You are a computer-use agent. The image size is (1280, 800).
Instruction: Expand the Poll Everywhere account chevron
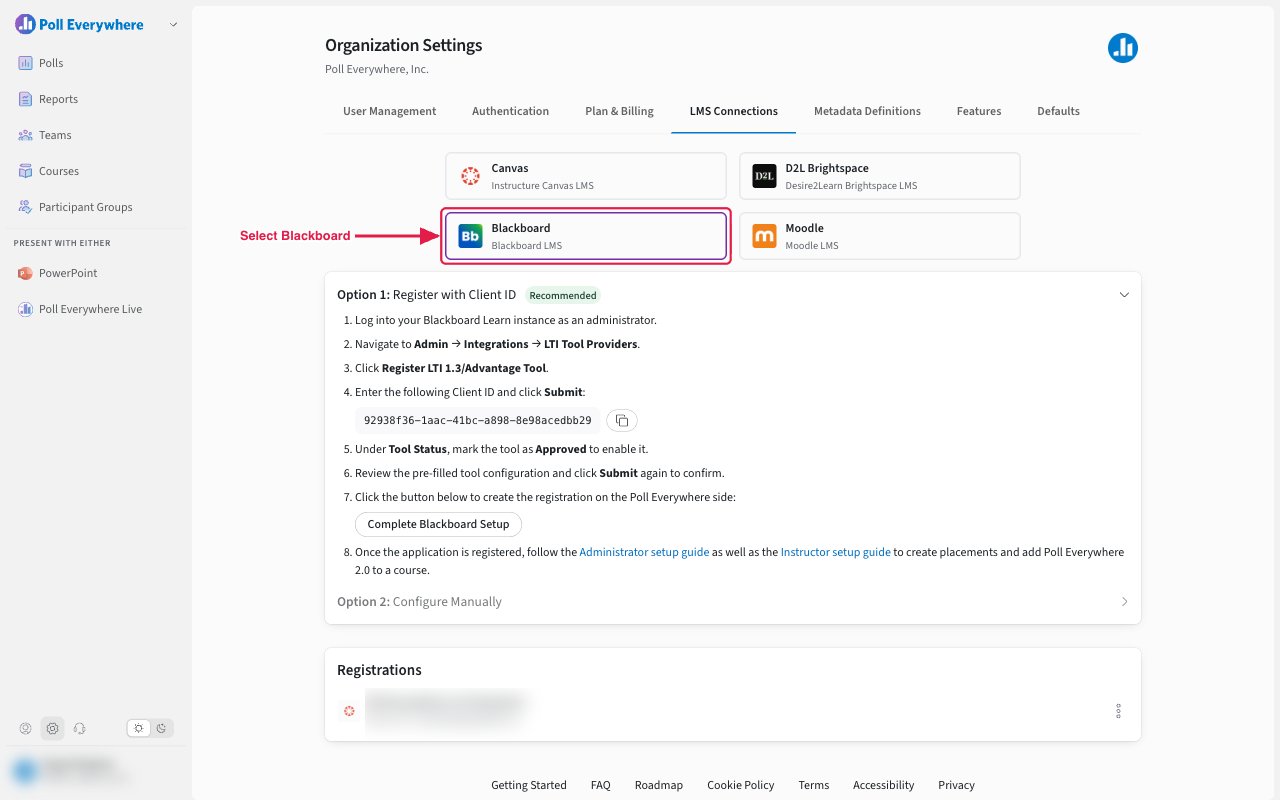pos(173,24)
